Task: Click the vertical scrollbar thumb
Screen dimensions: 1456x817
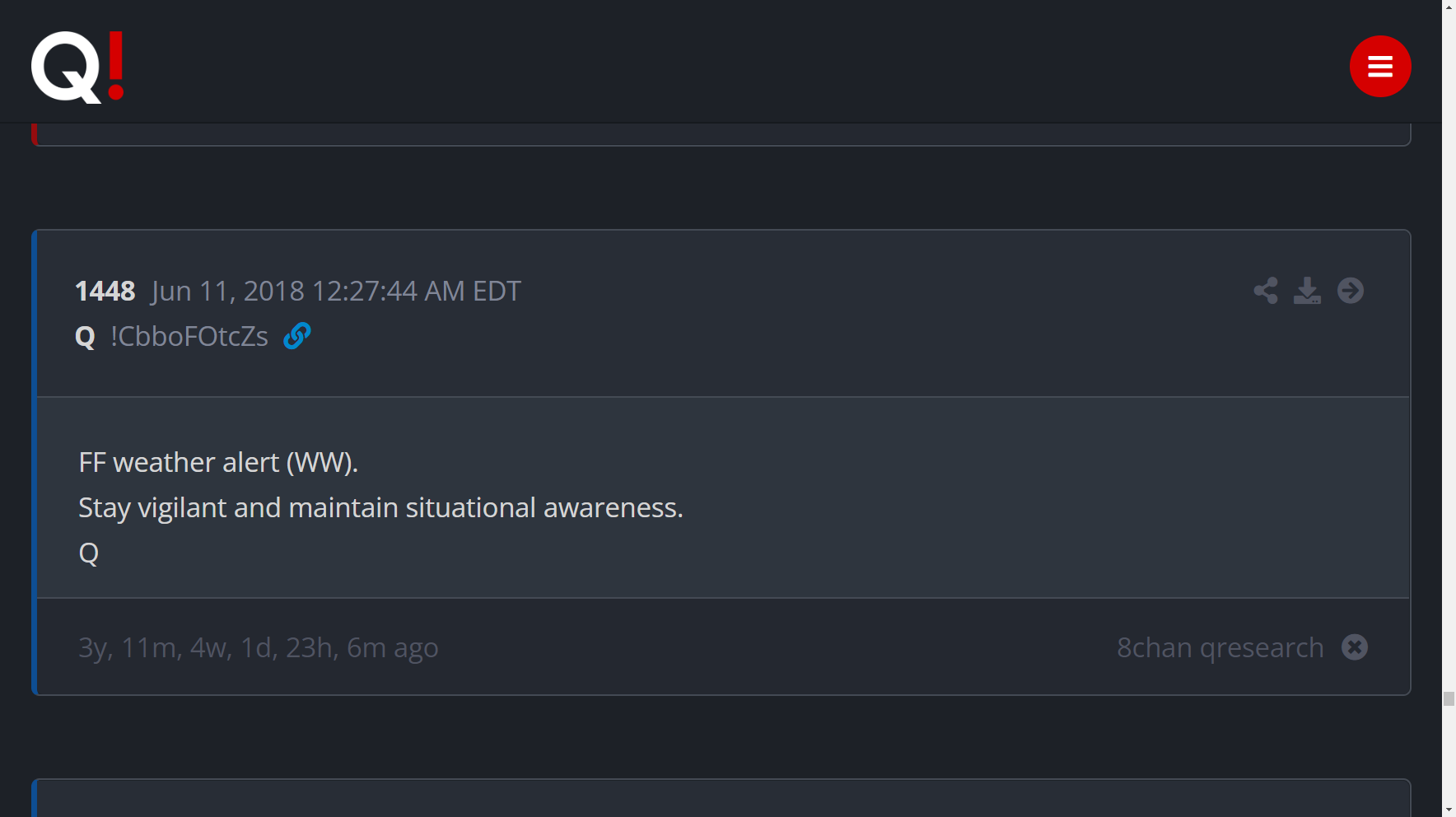Action: tap(1449, 699)
